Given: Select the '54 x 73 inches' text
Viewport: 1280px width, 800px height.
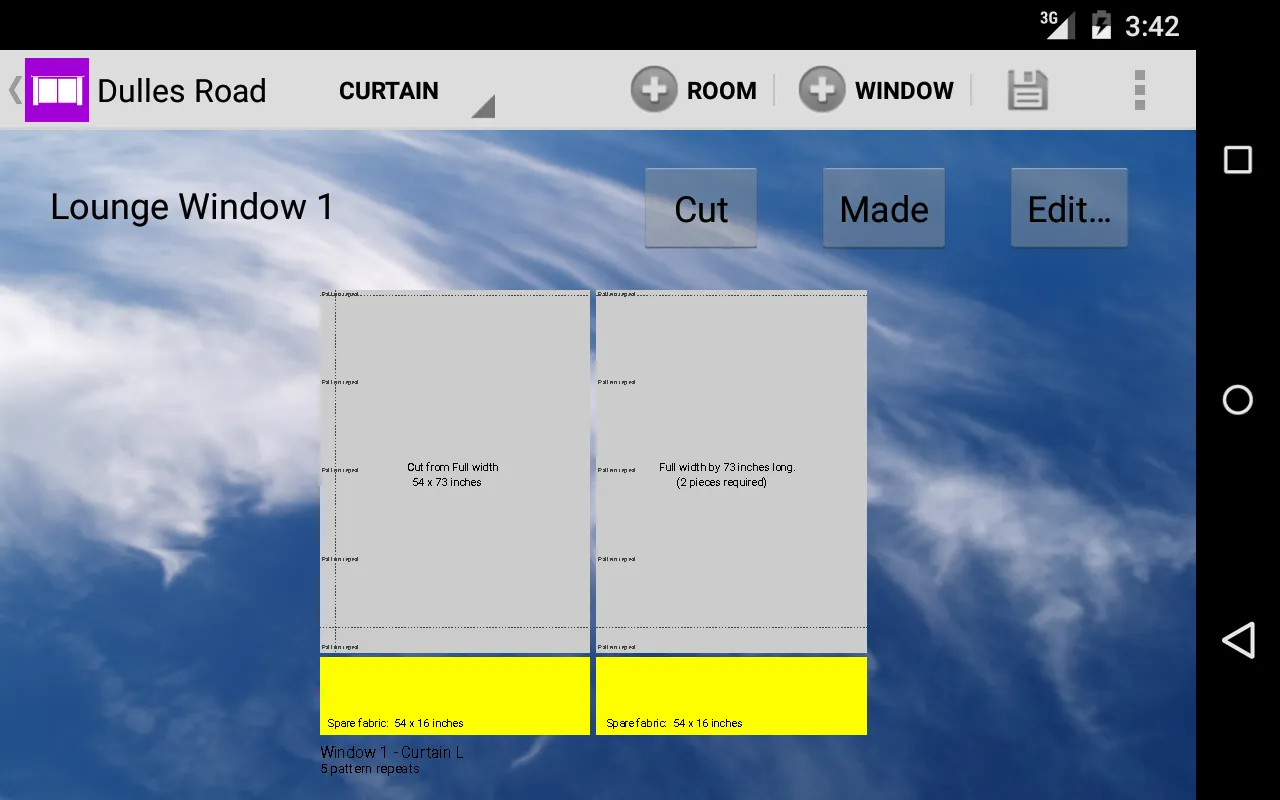Looking at the screenshot, I should tap(447, 483).
